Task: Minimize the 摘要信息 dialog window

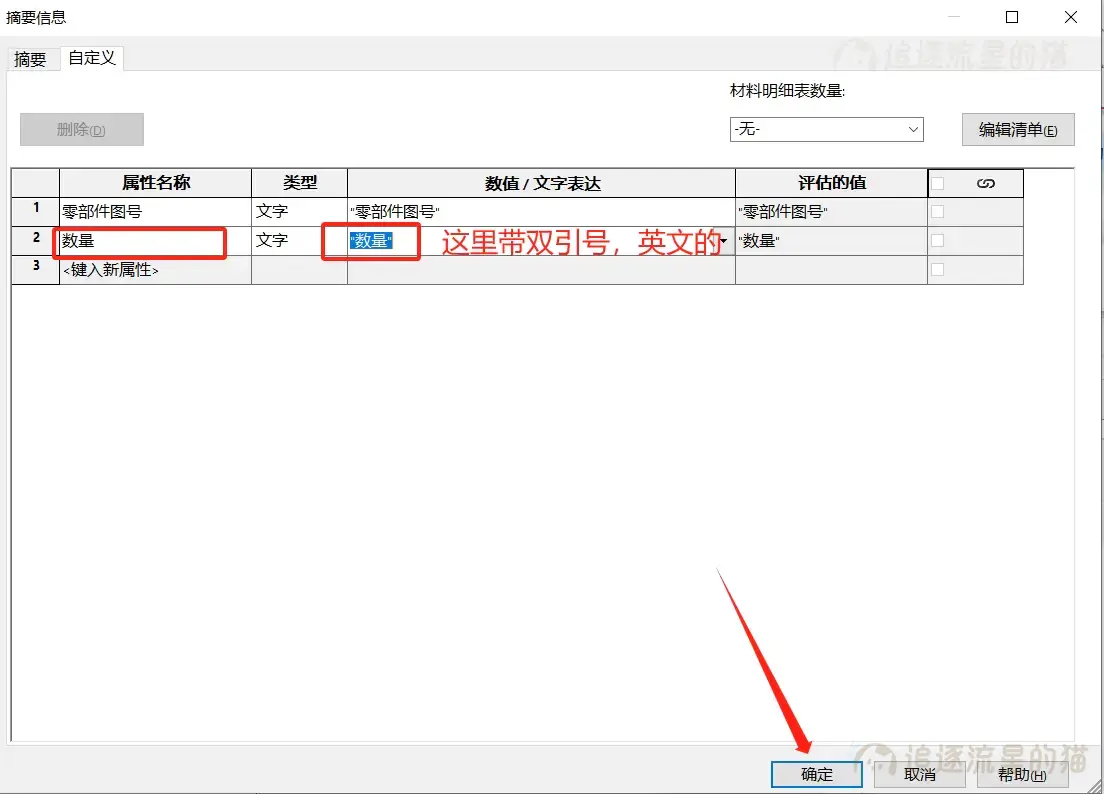Action: pos(955,17)
